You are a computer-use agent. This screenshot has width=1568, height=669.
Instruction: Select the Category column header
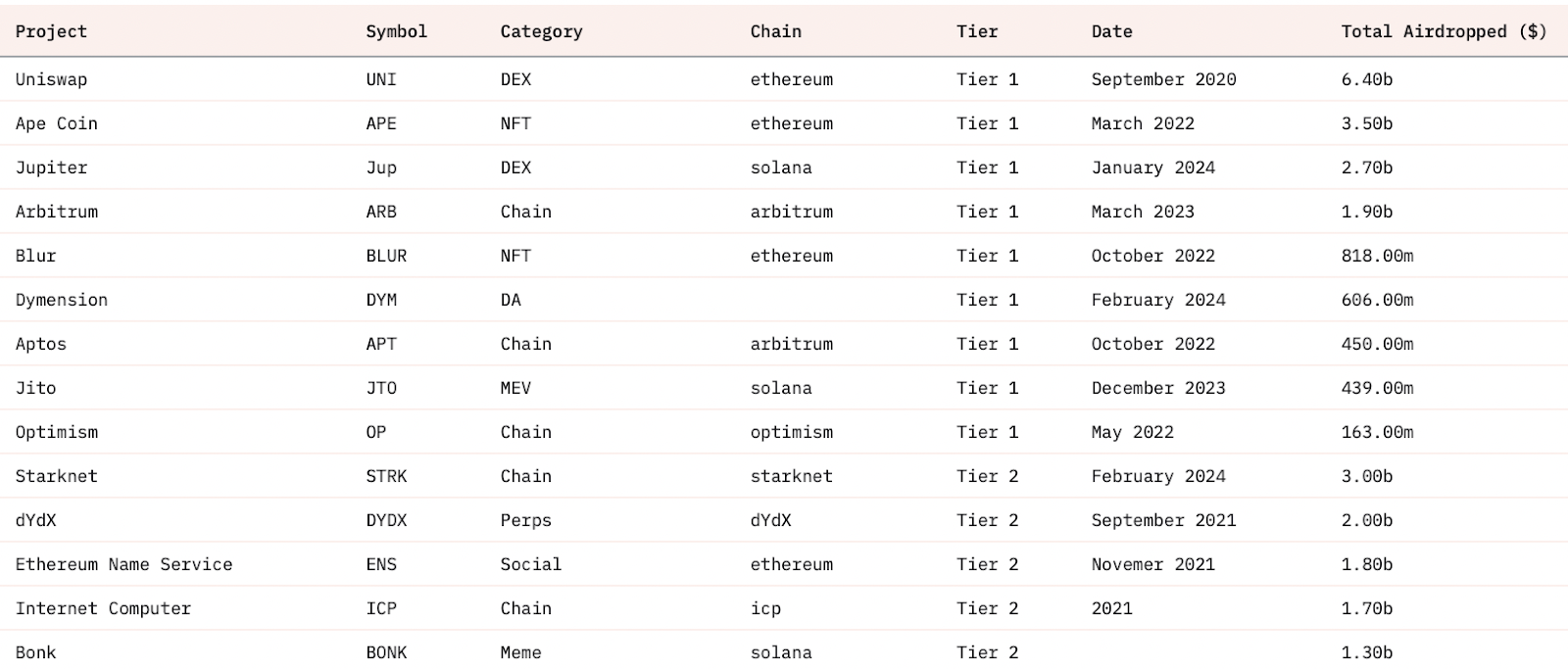(541, 31)
